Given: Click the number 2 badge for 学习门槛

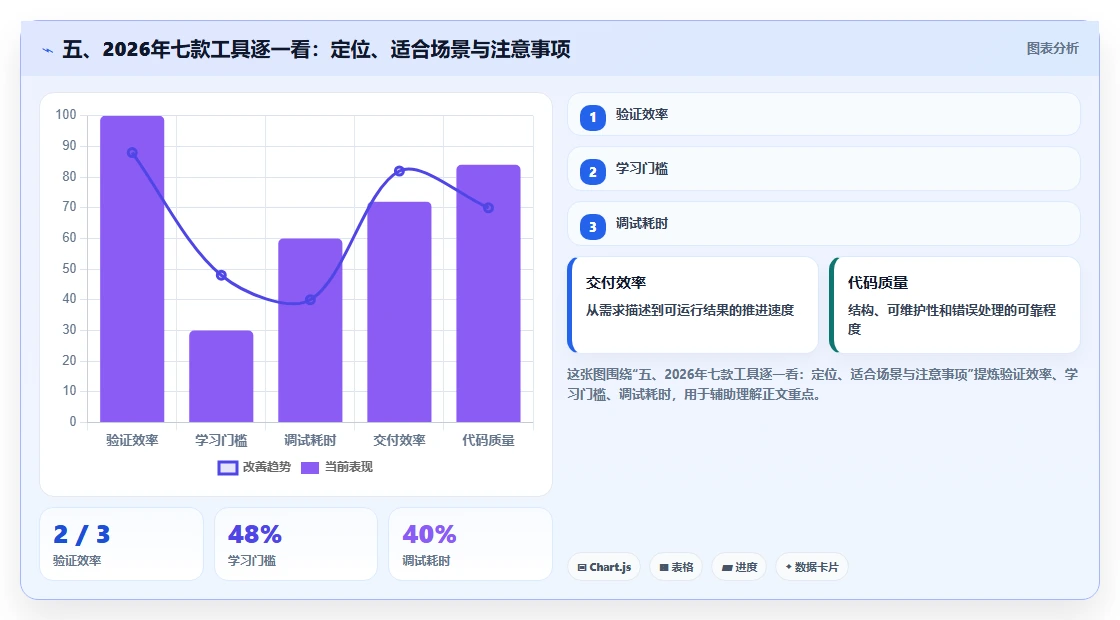Looking at the screenshot, I should (592, 172).
